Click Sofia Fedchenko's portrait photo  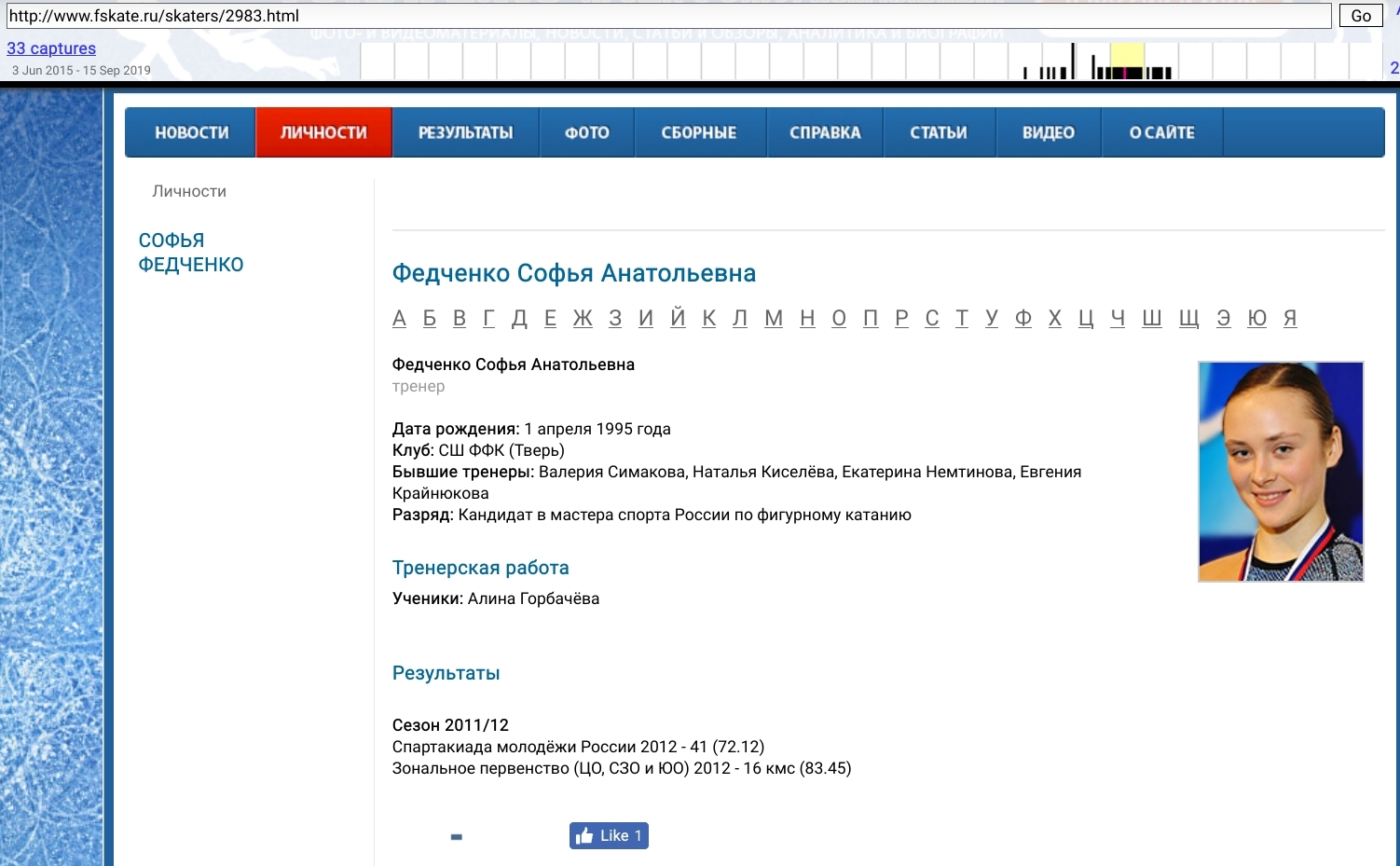pos(1280,471)
